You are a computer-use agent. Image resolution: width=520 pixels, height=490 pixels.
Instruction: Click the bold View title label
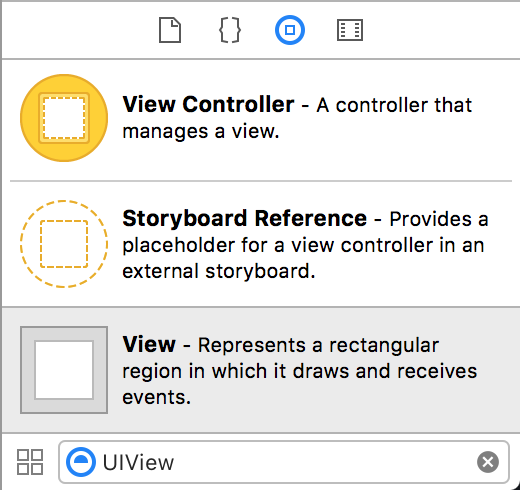click(149, 344)
